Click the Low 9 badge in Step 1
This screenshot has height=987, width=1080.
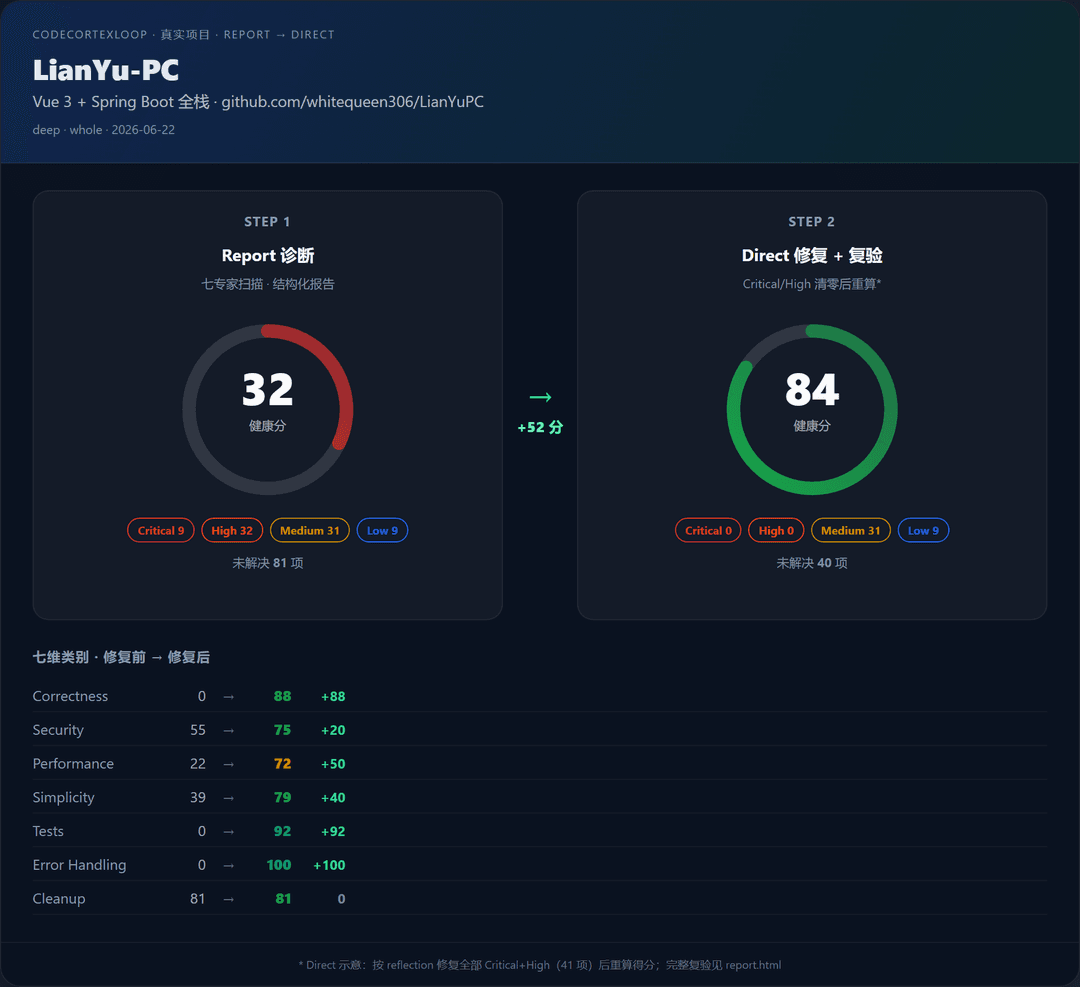[382, 530]
